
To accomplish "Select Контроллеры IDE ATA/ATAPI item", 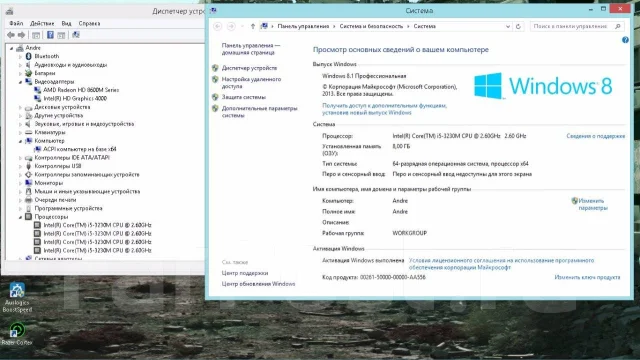I will [72, 158].
